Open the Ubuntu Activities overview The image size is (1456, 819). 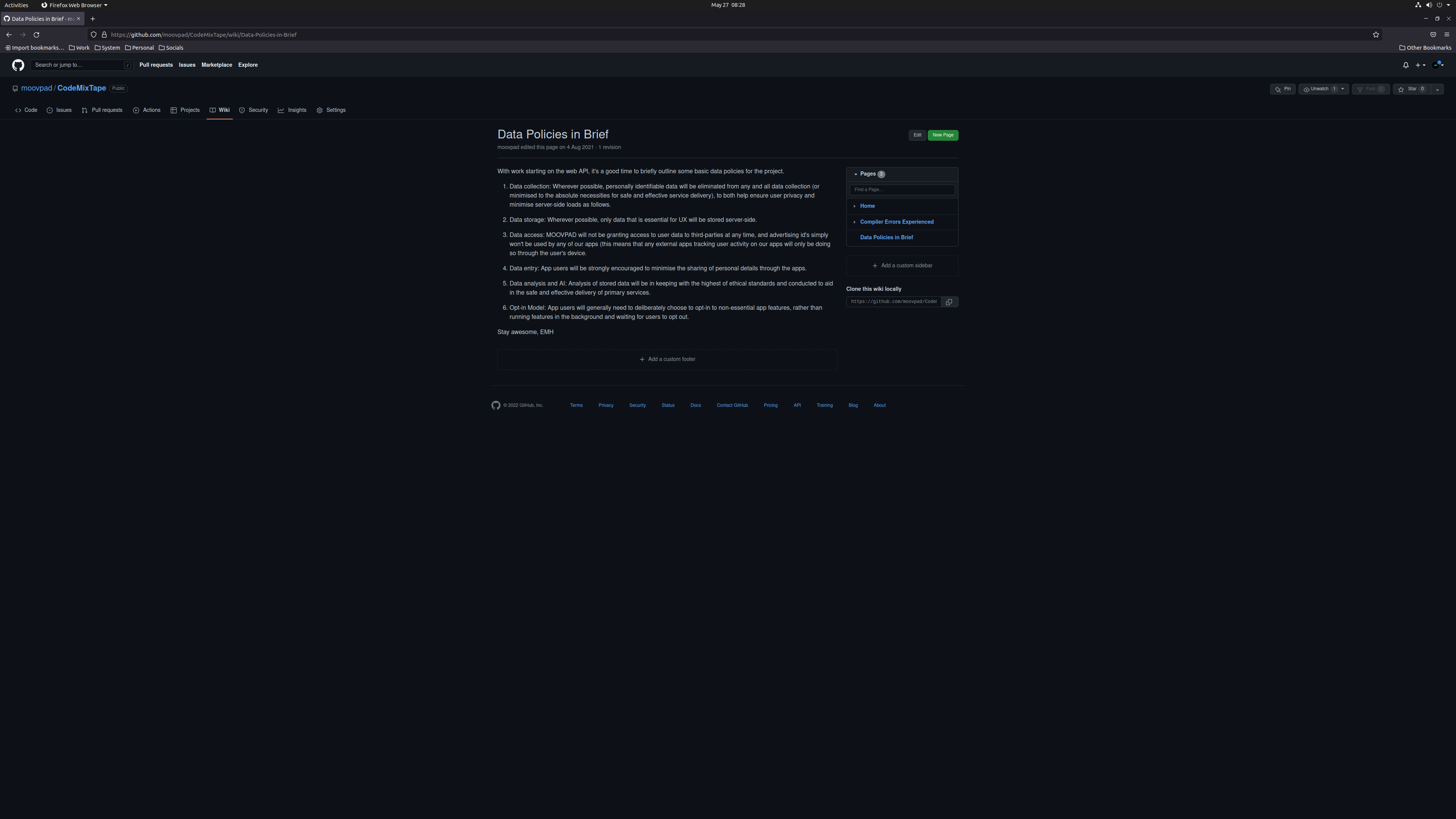[16, 5]
